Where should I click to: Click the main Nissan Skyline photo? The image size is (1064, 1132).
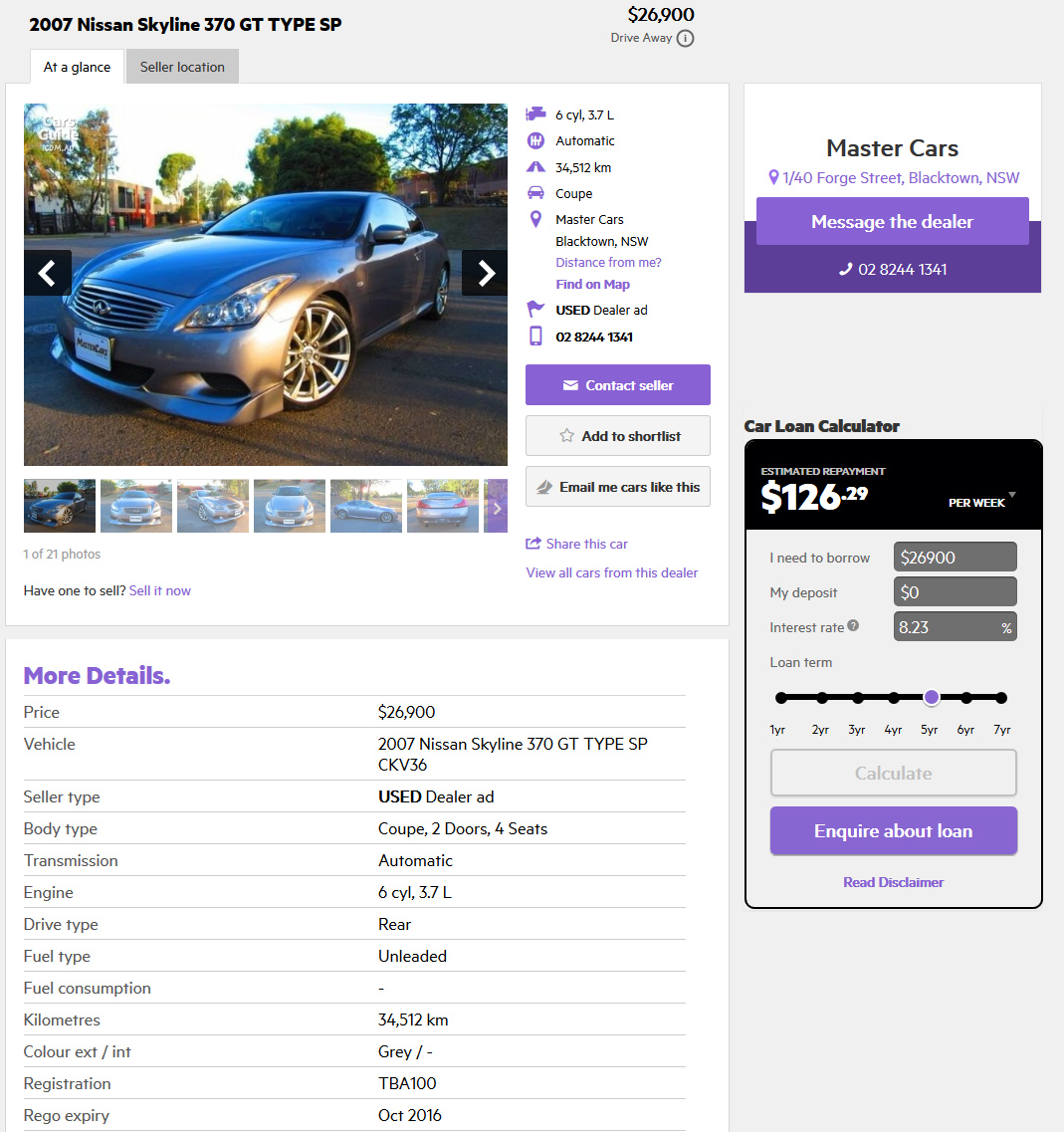(266, 285)
